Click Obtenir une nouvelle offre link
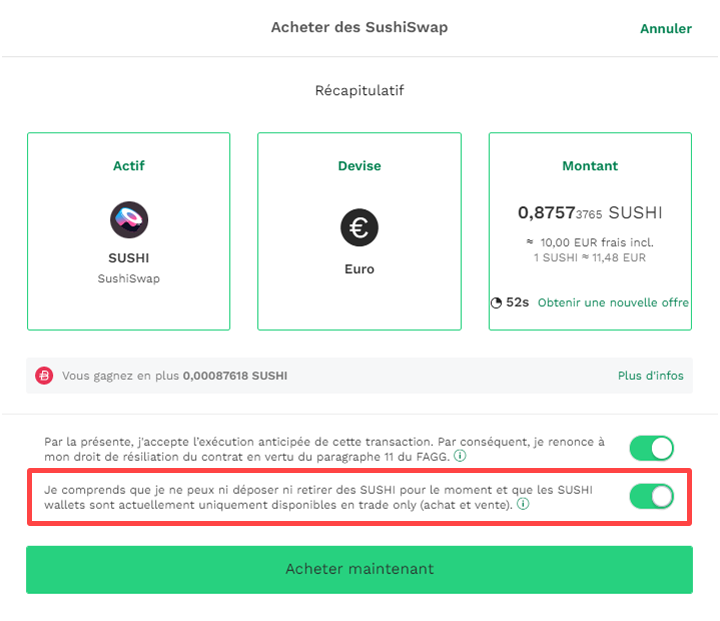 (613, 303)
